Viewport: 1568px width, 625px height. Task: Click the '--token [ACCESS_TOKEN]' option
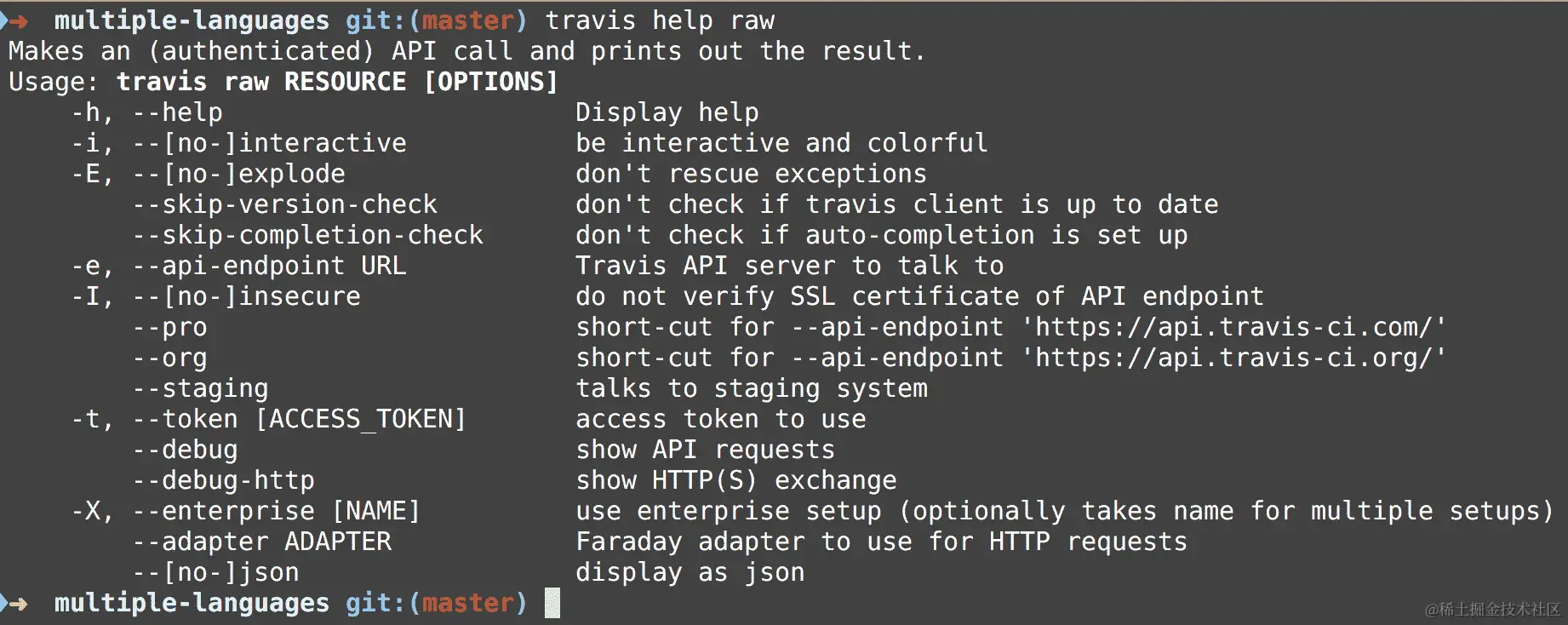point(300,419)
